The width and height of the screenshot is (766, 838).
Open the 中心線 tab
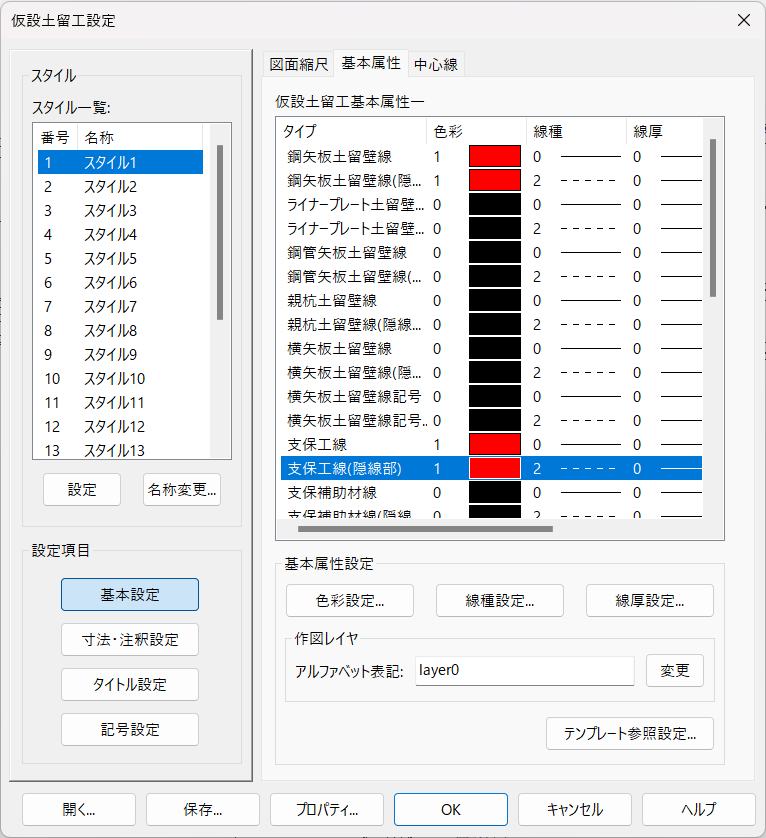[x=436, y=64]
